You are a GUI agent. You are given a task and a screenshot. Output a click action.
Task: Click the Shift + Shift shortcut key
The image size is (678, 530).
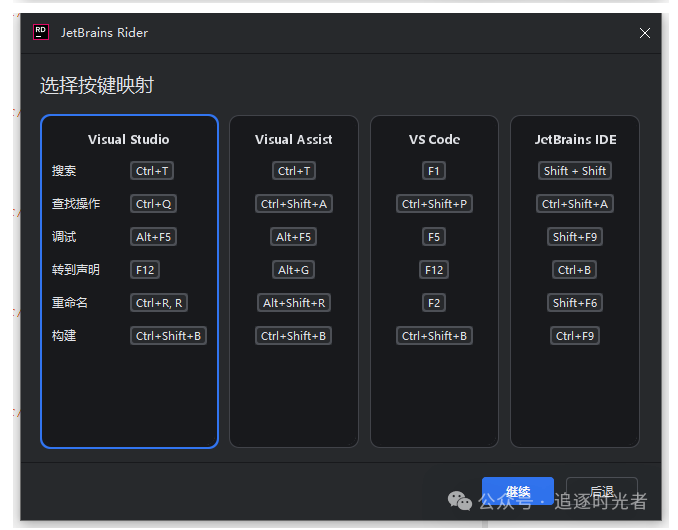575,171
